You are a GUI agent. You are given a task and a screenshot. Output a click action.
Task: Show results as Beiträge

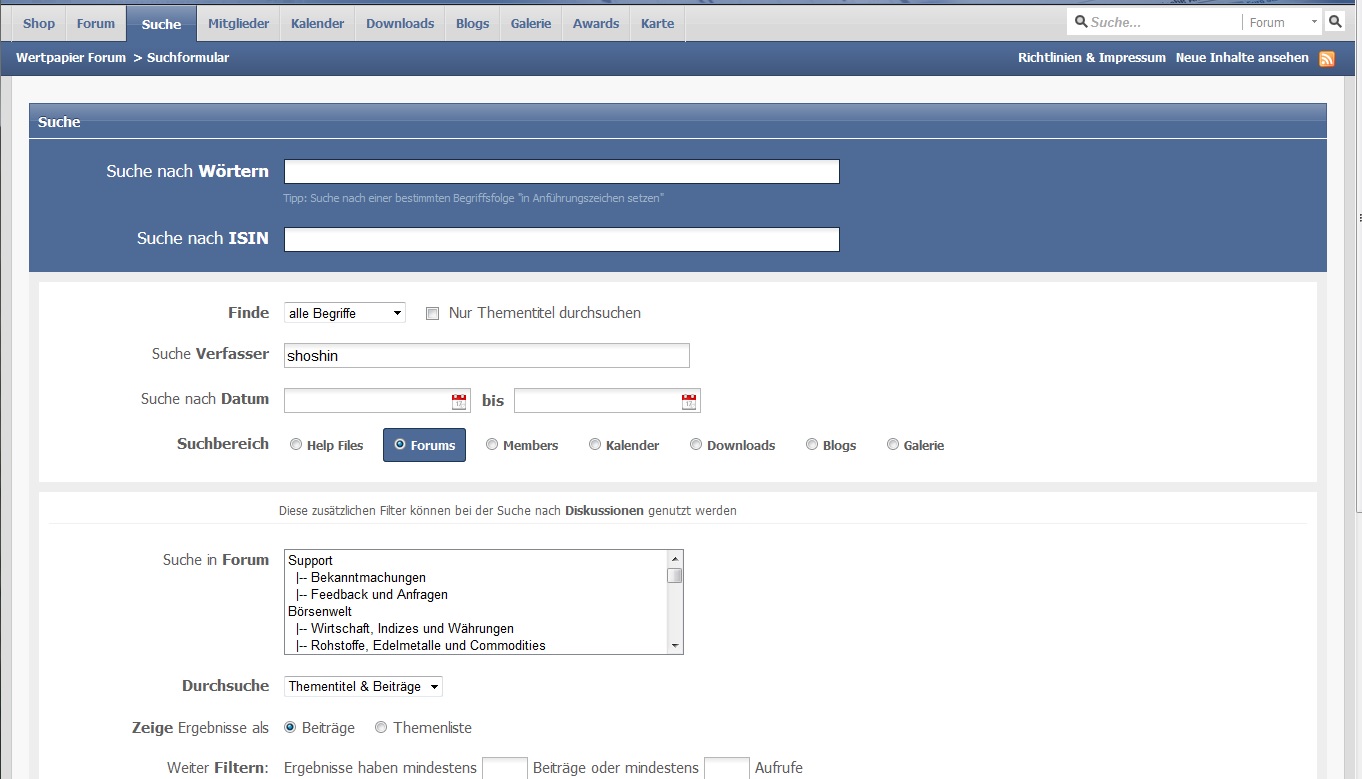pyautogui.click(x=290, y=728)
